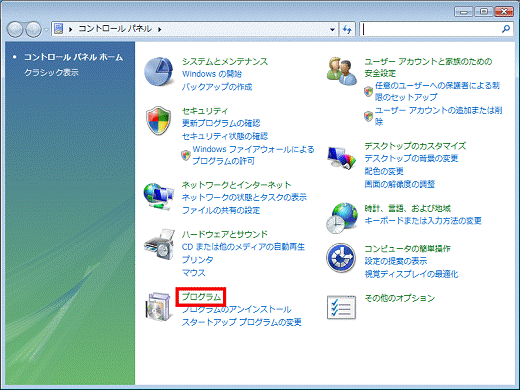The width and height of the screenshot is (520, 390).
Task: Click デスクトップの背景の変更 link
Action: point(411,158)
